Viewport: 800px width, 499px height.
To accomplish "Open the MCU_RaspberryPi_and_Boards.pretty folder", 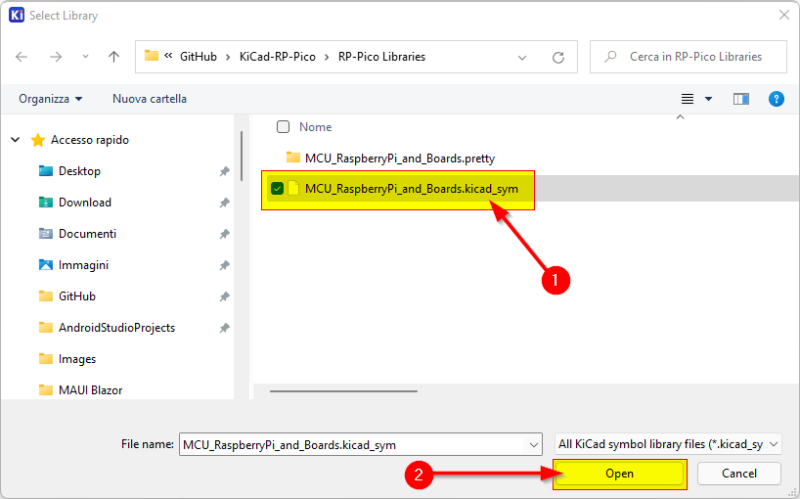I will click(x=399, y=158).
